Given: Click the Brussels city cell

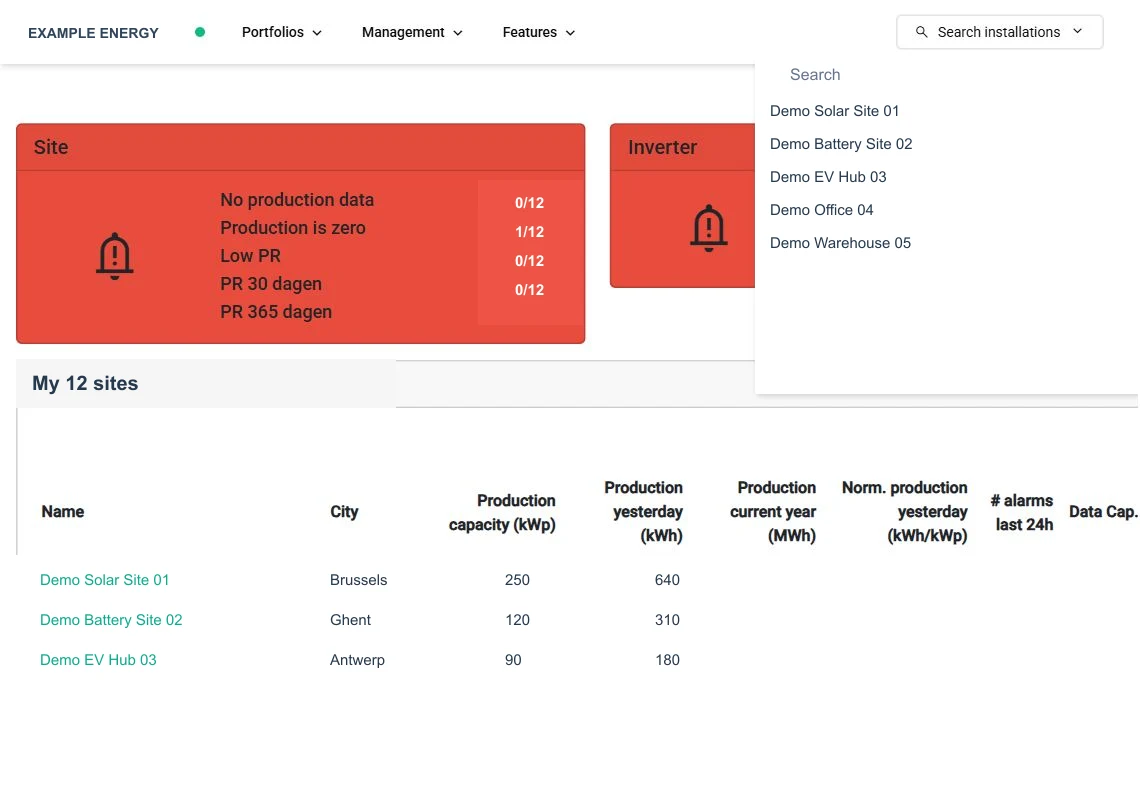Looking at the screenshot, I should click(358, 580).
